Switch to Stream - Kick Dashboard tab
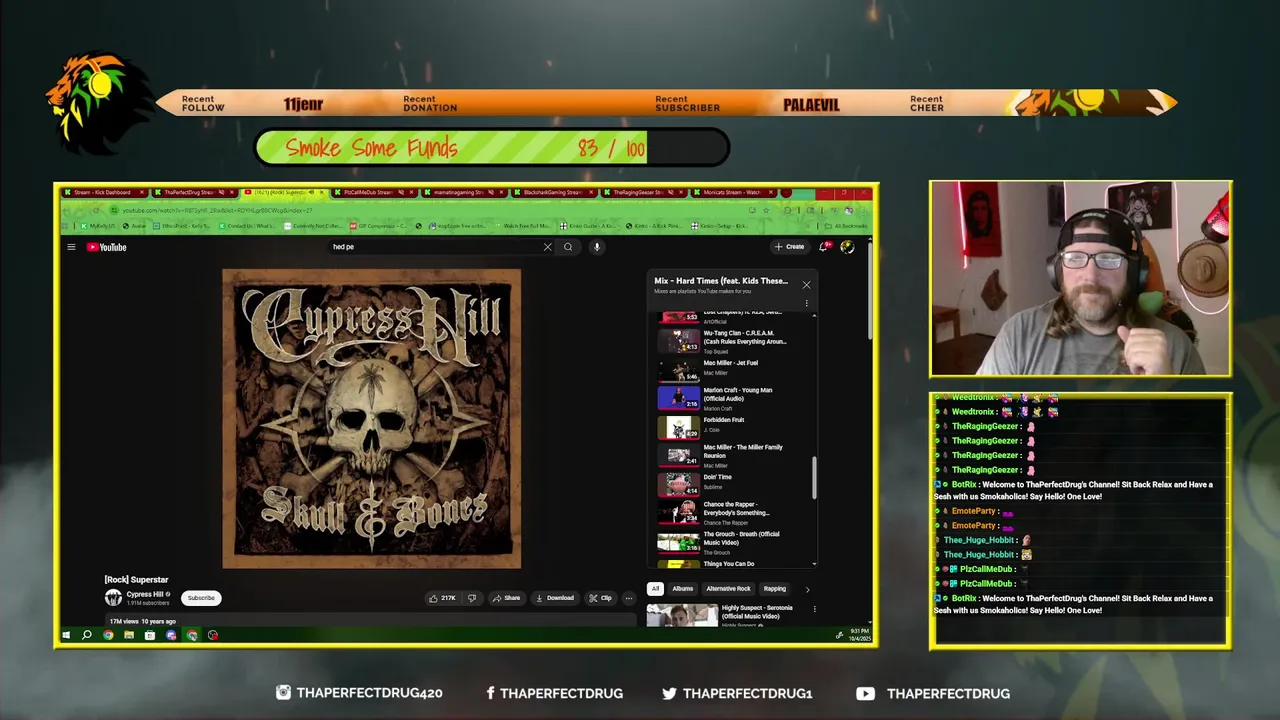The height and width of the screenshot is (720, 1280). click(x=104, y=192)
